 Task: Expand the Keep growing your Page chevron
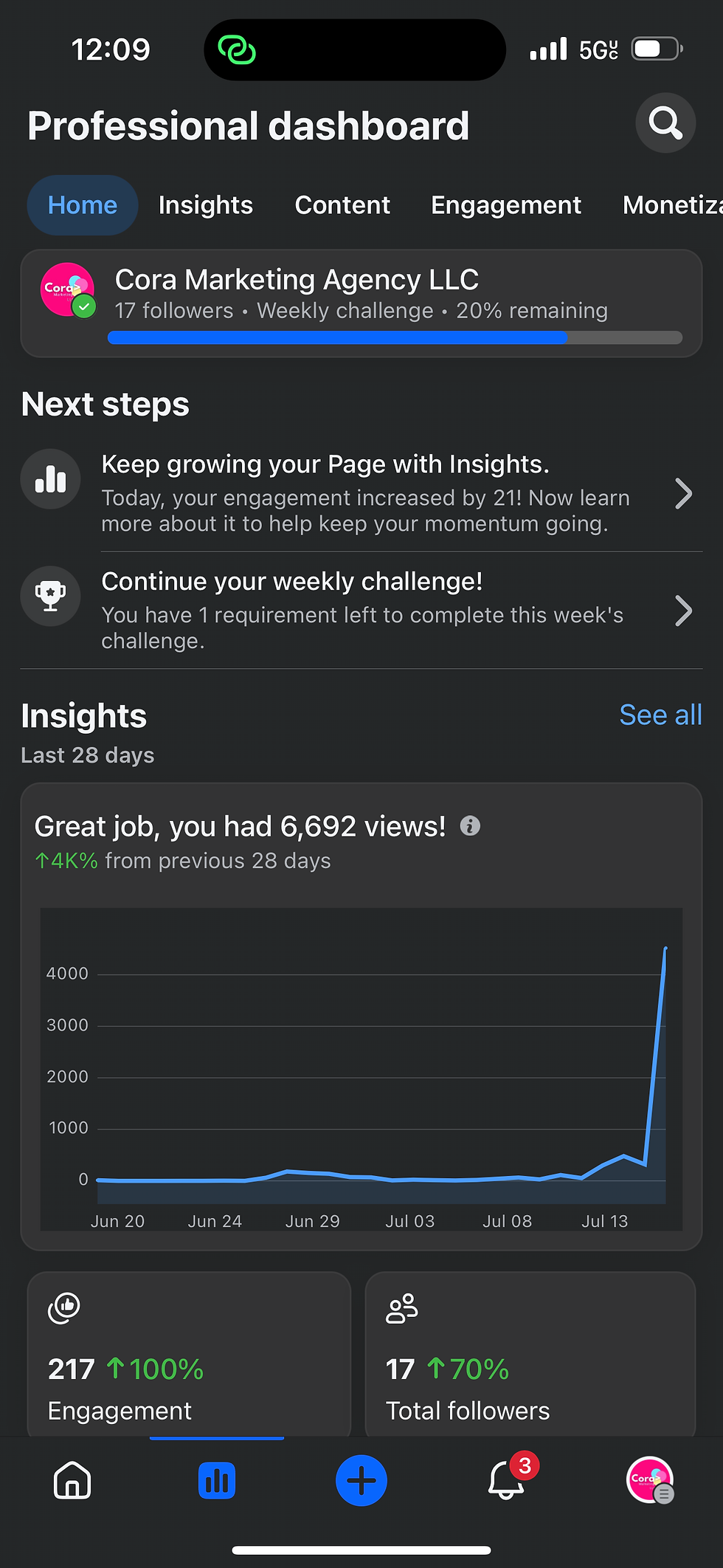pyautogui.click(x=684, y=494)
